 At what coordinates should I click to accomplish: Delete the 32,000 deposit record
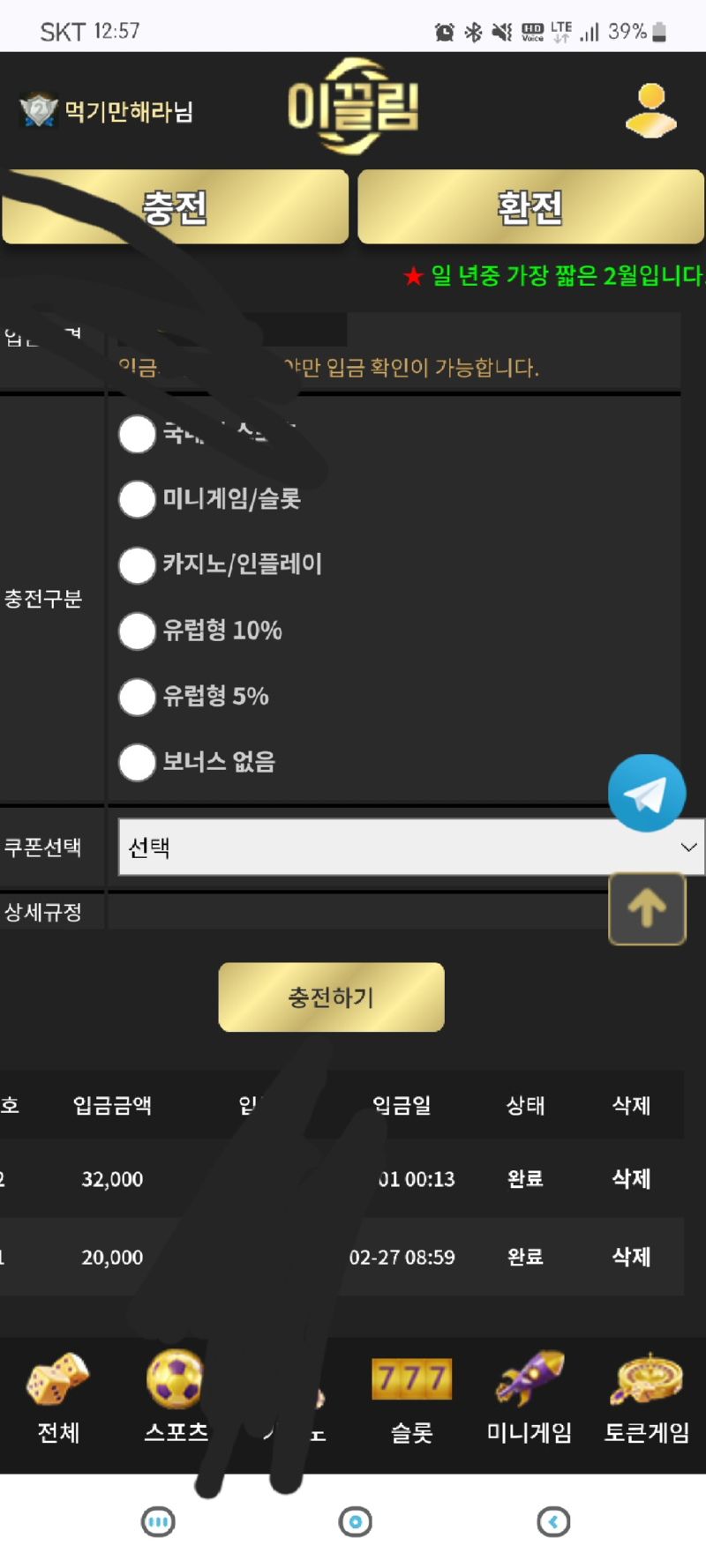(631, 1179)
